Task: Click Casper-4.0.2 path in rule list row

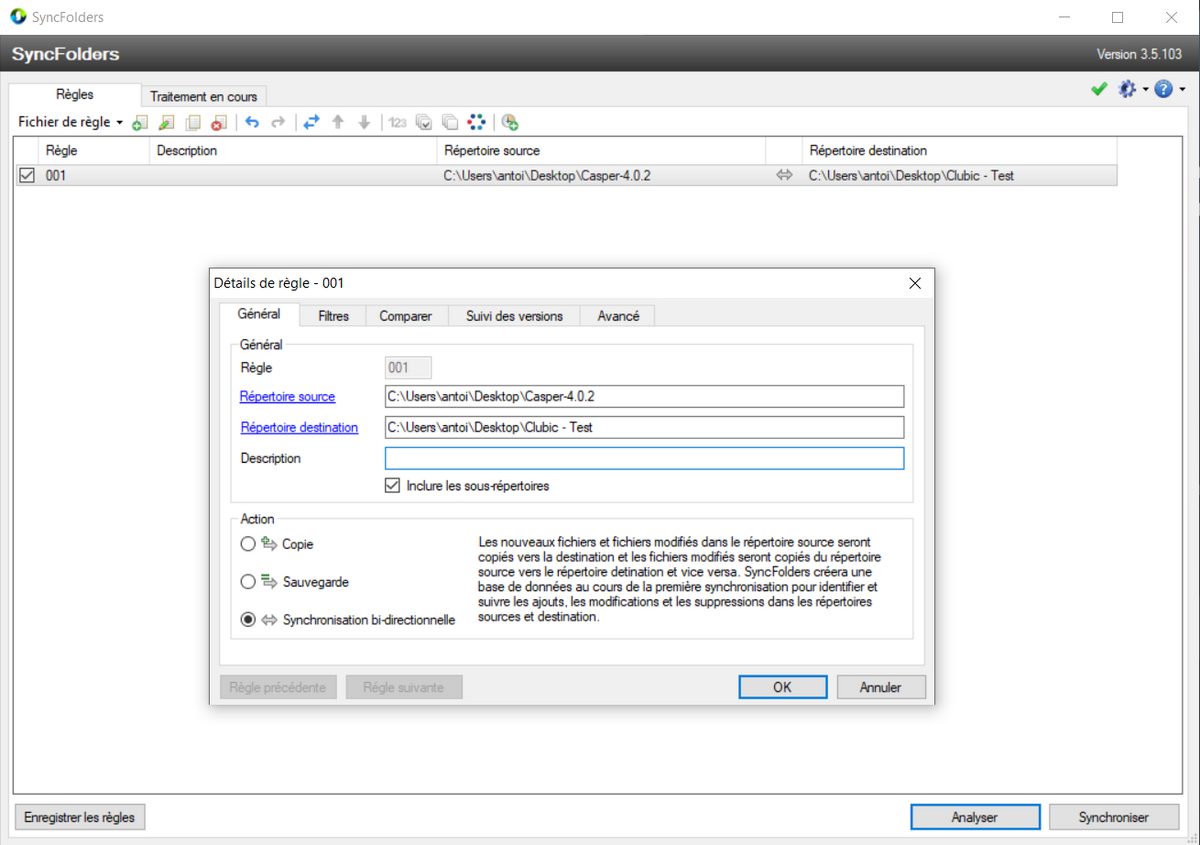Action: click(546, 176)
